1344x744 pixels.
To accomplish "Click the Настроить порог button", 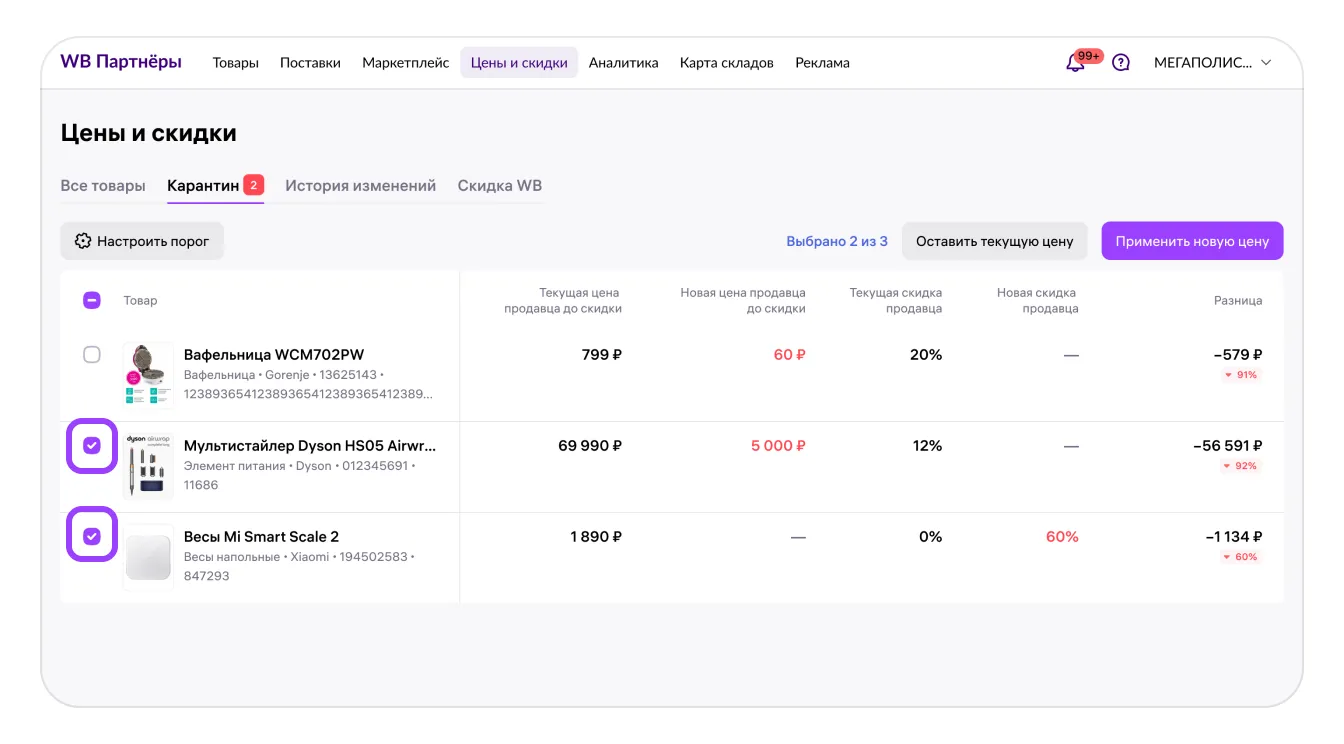I will pos(142,241).
